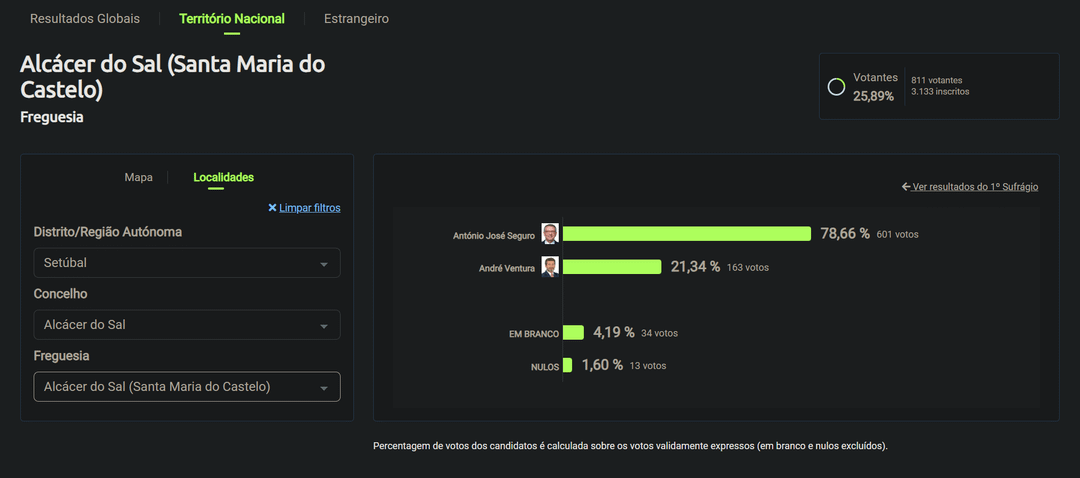Click the Limpar filtros link

coord(310,208)
